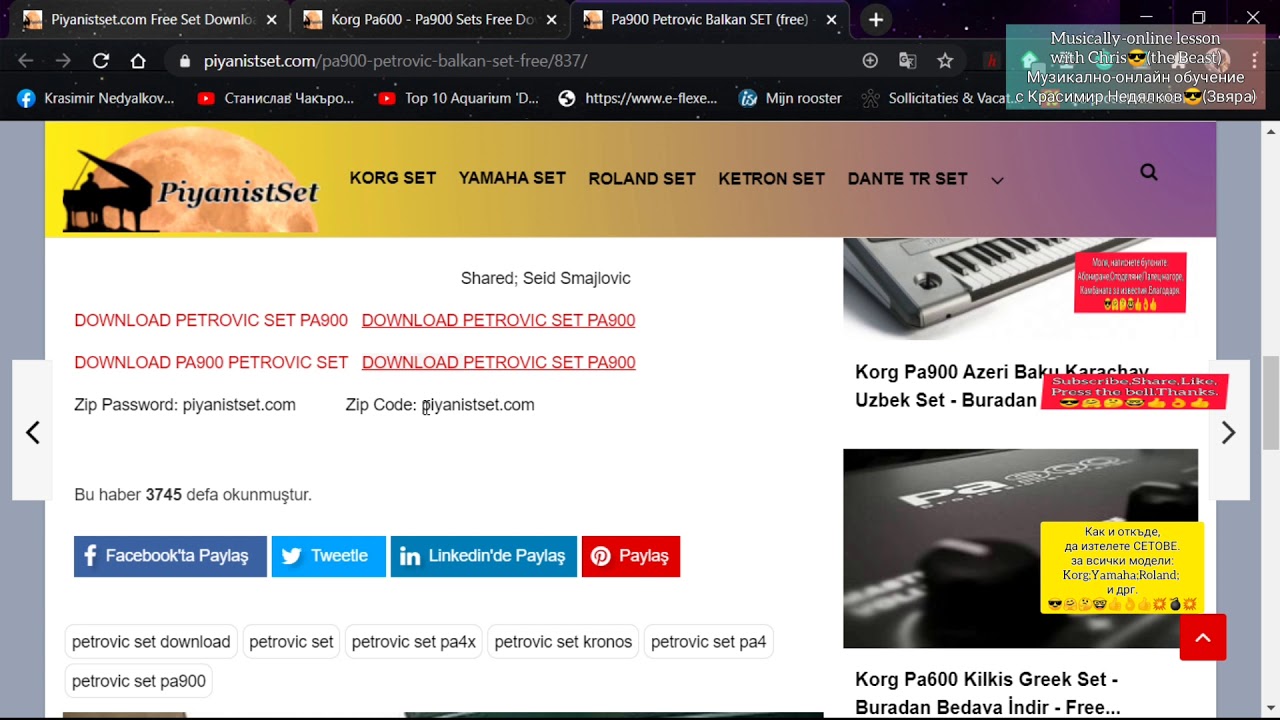The height and width of the screenshot is (720, 1280).
Task: Reload the page with the refresh icon
Action: (x=101, y=61)
